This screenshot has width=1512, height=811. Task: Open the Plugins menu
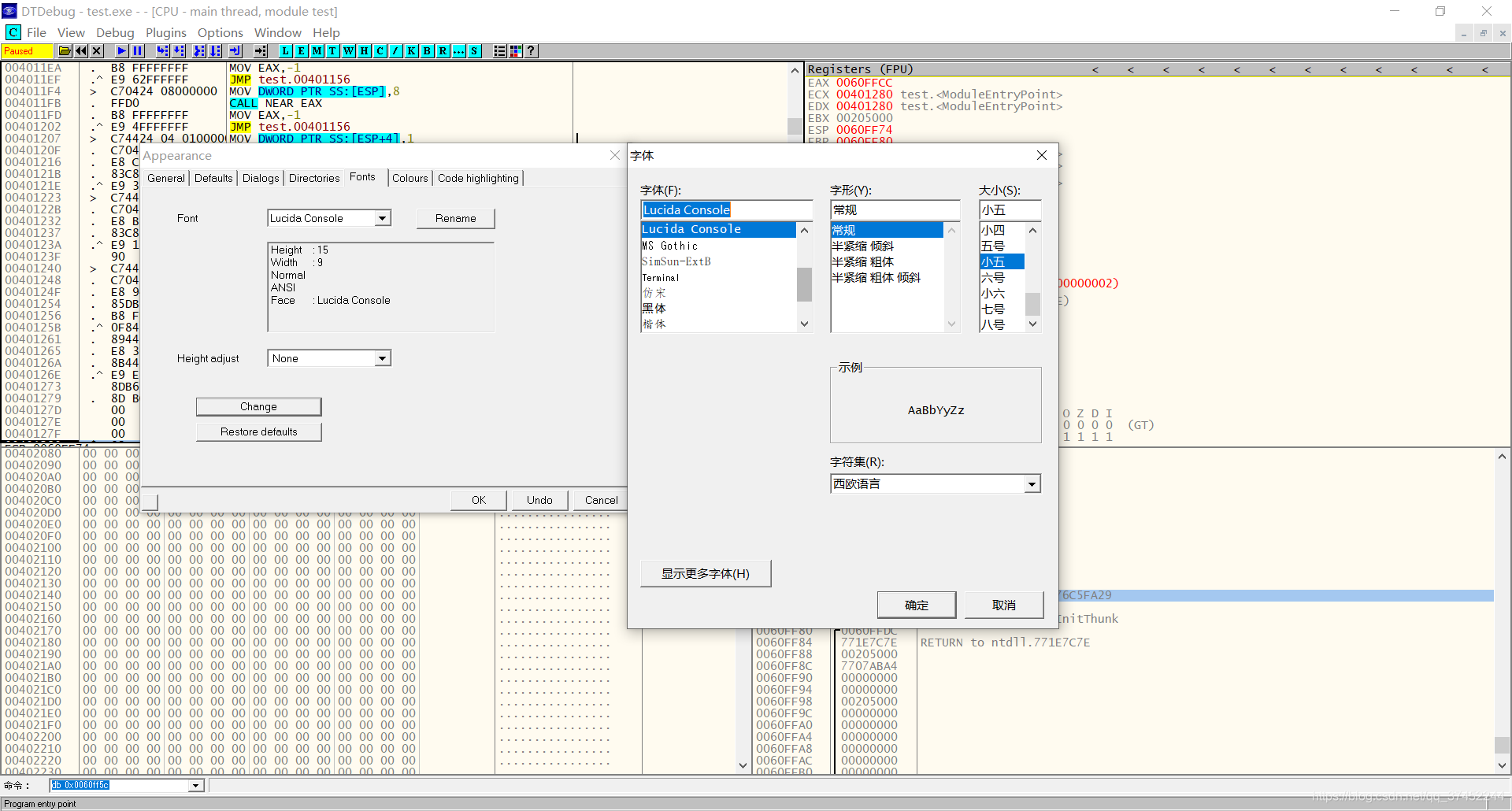coord(165,32)
